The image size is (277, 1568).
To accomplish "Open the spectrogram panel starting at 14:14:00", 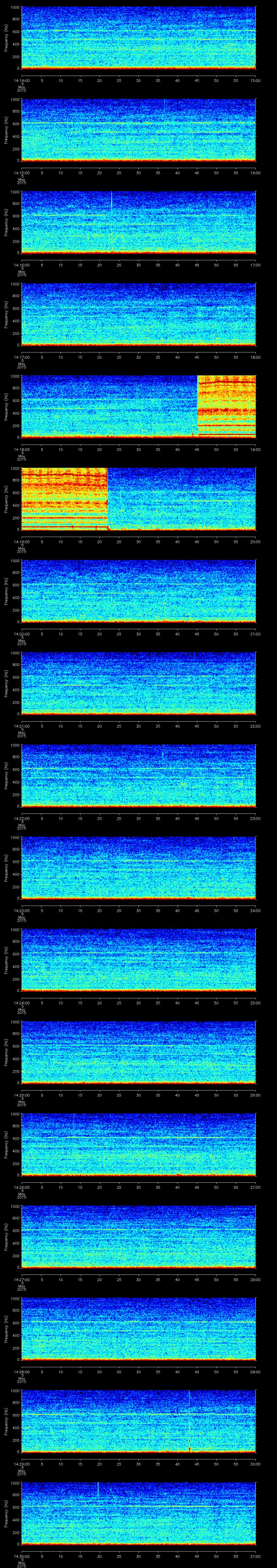I will [138, 38].
